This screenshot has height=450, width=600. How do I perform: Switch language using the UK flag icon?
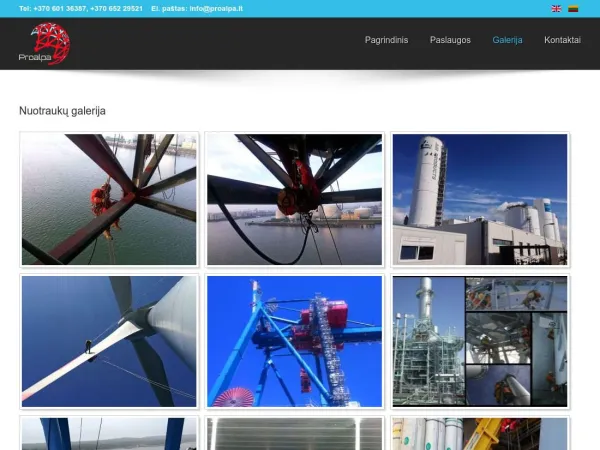(x=556, y=8)
